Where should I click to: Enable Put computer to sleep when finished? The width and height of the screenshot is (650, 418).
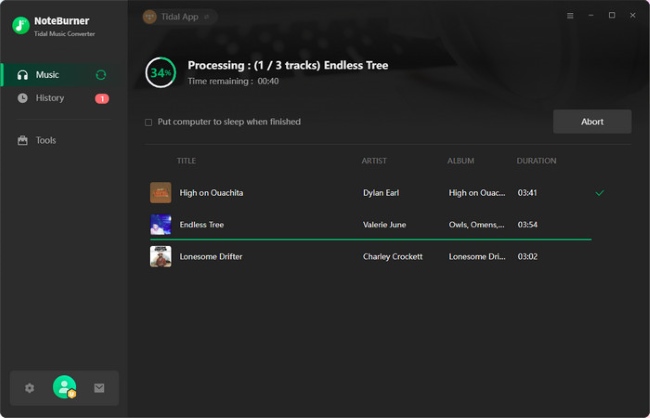(148, 122)
